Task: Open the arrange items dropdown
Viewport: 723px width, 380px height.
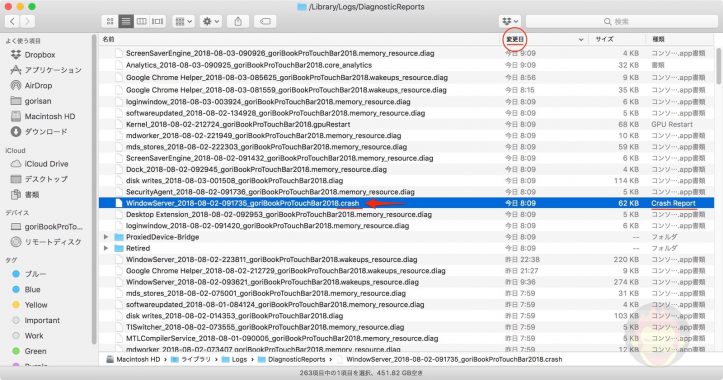Action: [x=184, y=21]
